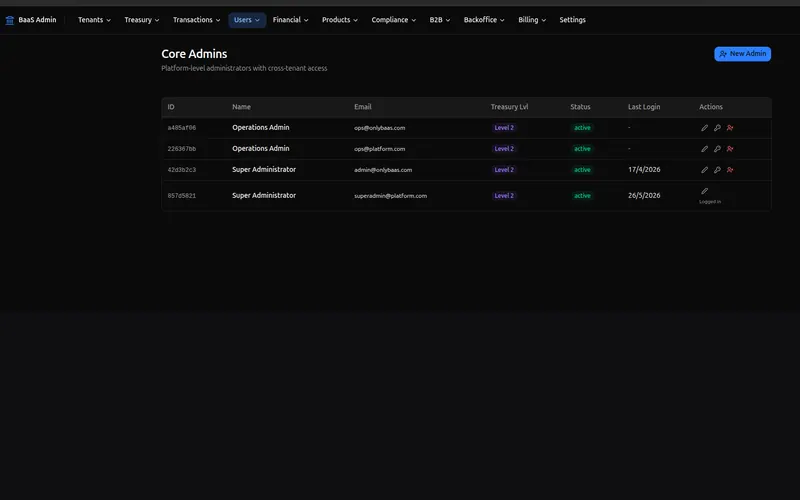Click active status badge for ops@onlybaas.com
The image size is (800, 500).
[582, 128]
